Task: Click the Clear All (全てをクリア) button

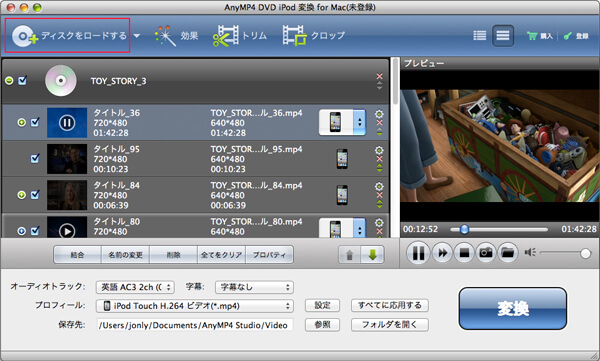Action: (x=221, y=255)
